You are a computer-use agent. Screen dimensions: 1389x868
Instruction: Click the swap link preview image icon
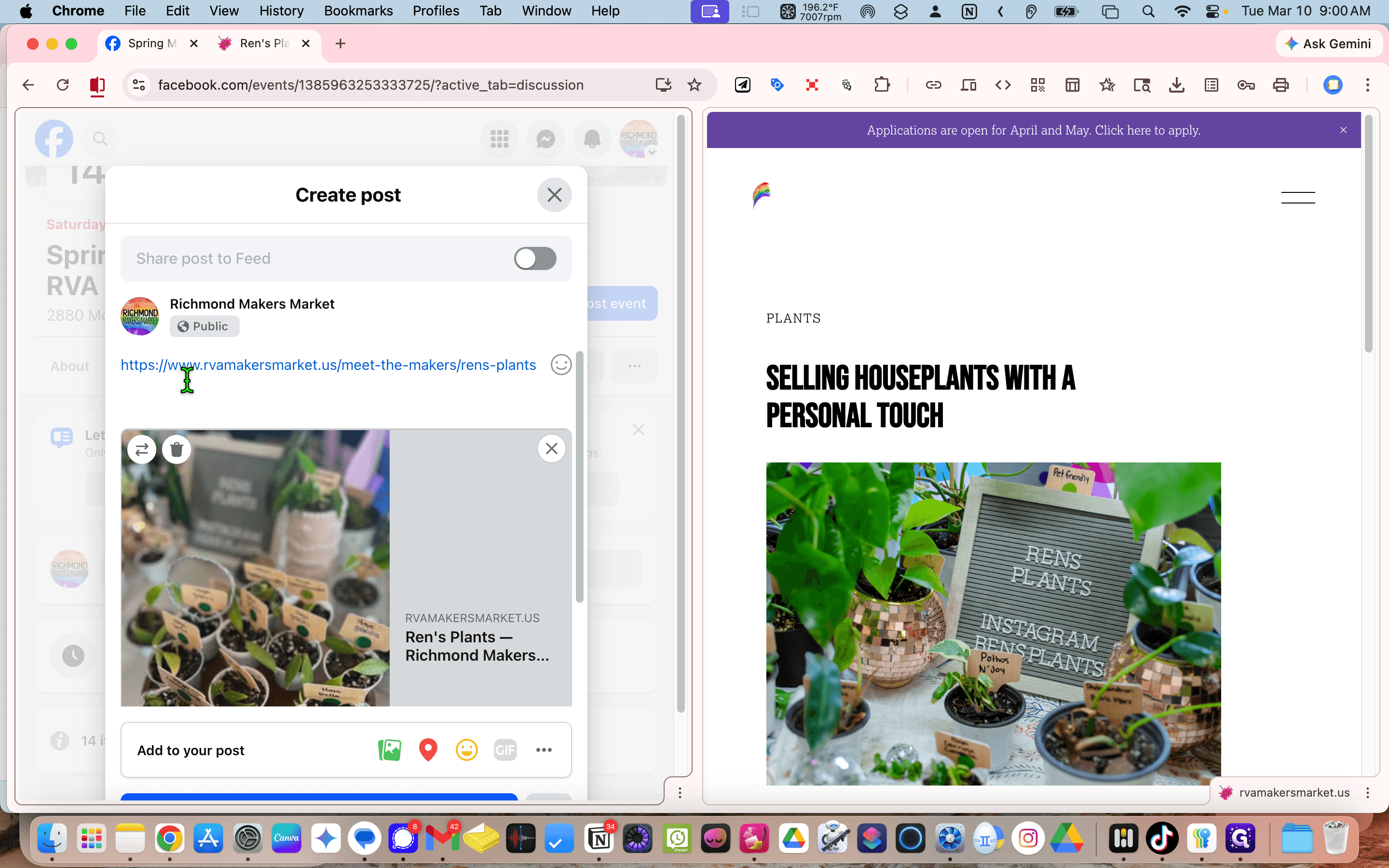[x=142, y=449]
